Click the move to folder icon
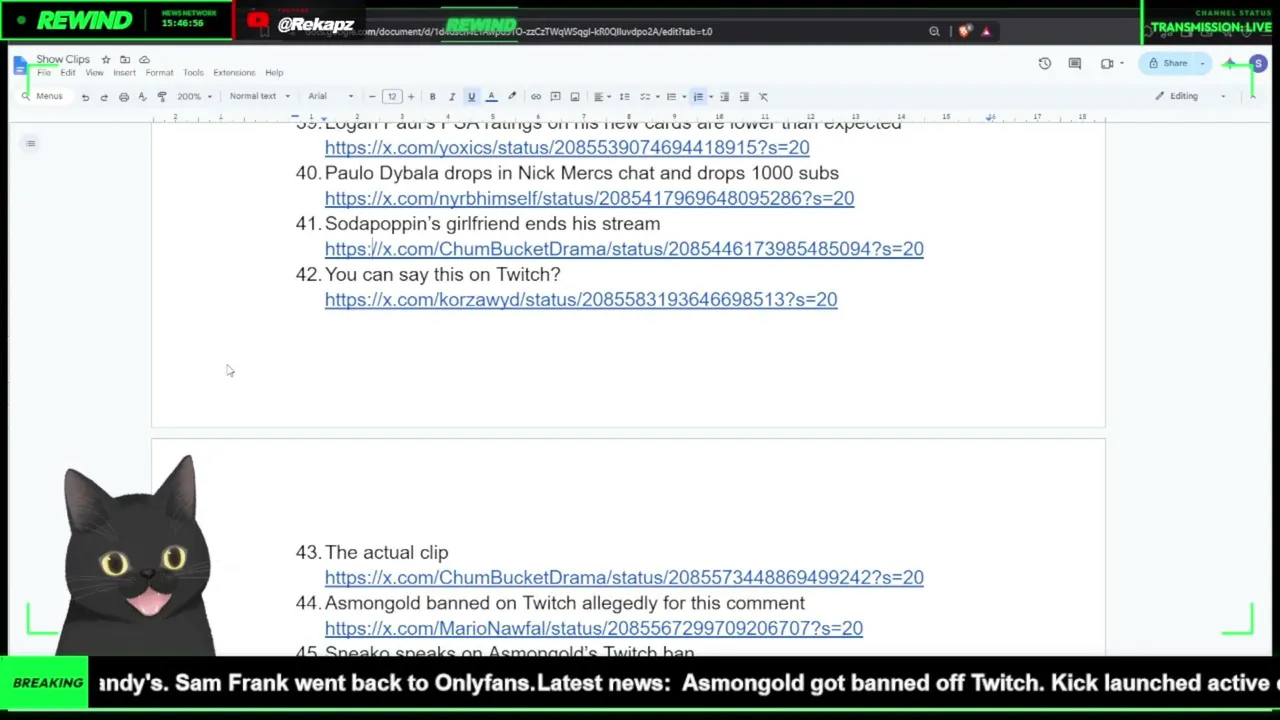 [125, 60]
